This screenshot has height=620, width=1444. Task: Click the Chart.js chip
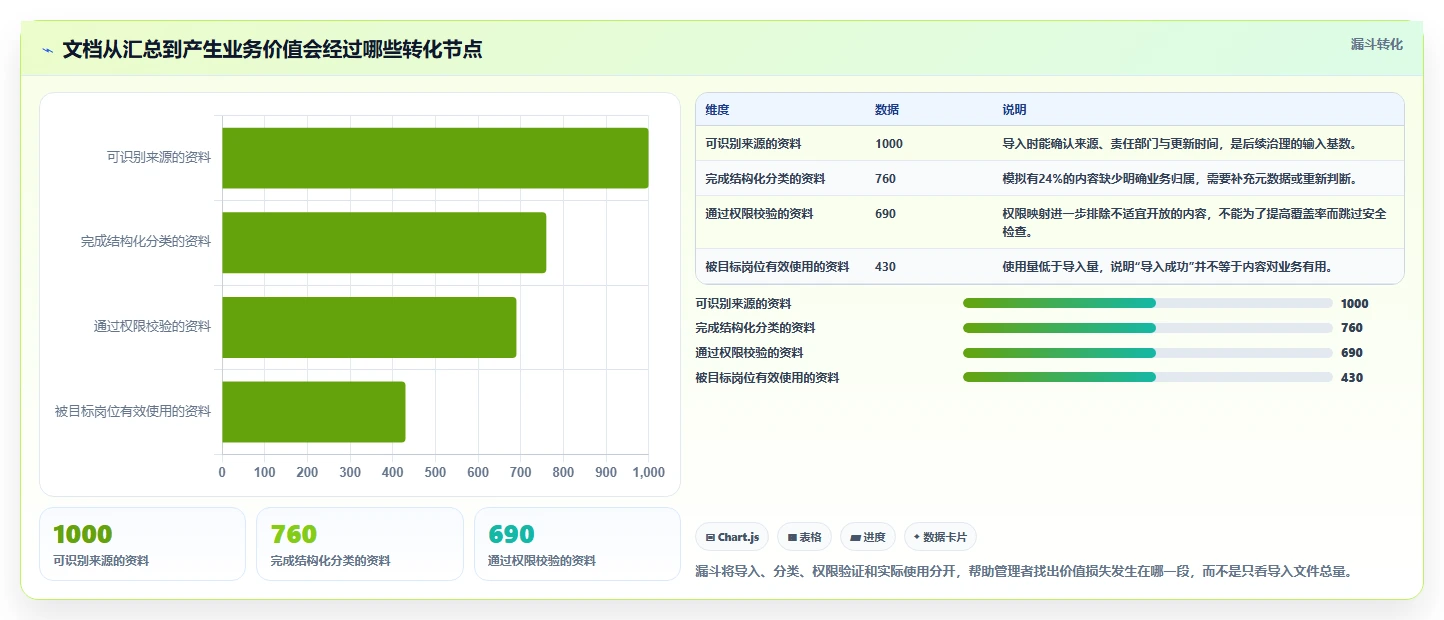(732, 537)
